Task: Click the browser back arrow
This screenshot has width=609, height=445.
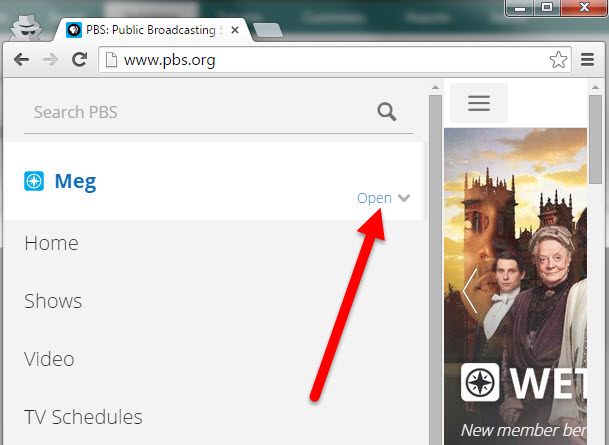Action: coord(21,59)
